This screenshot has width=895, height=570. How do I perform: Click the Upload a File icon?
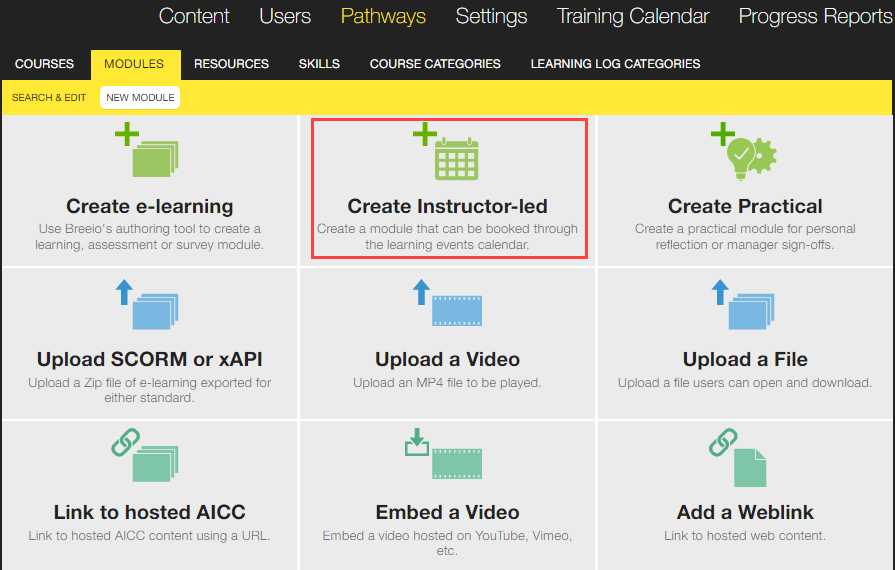743,304
